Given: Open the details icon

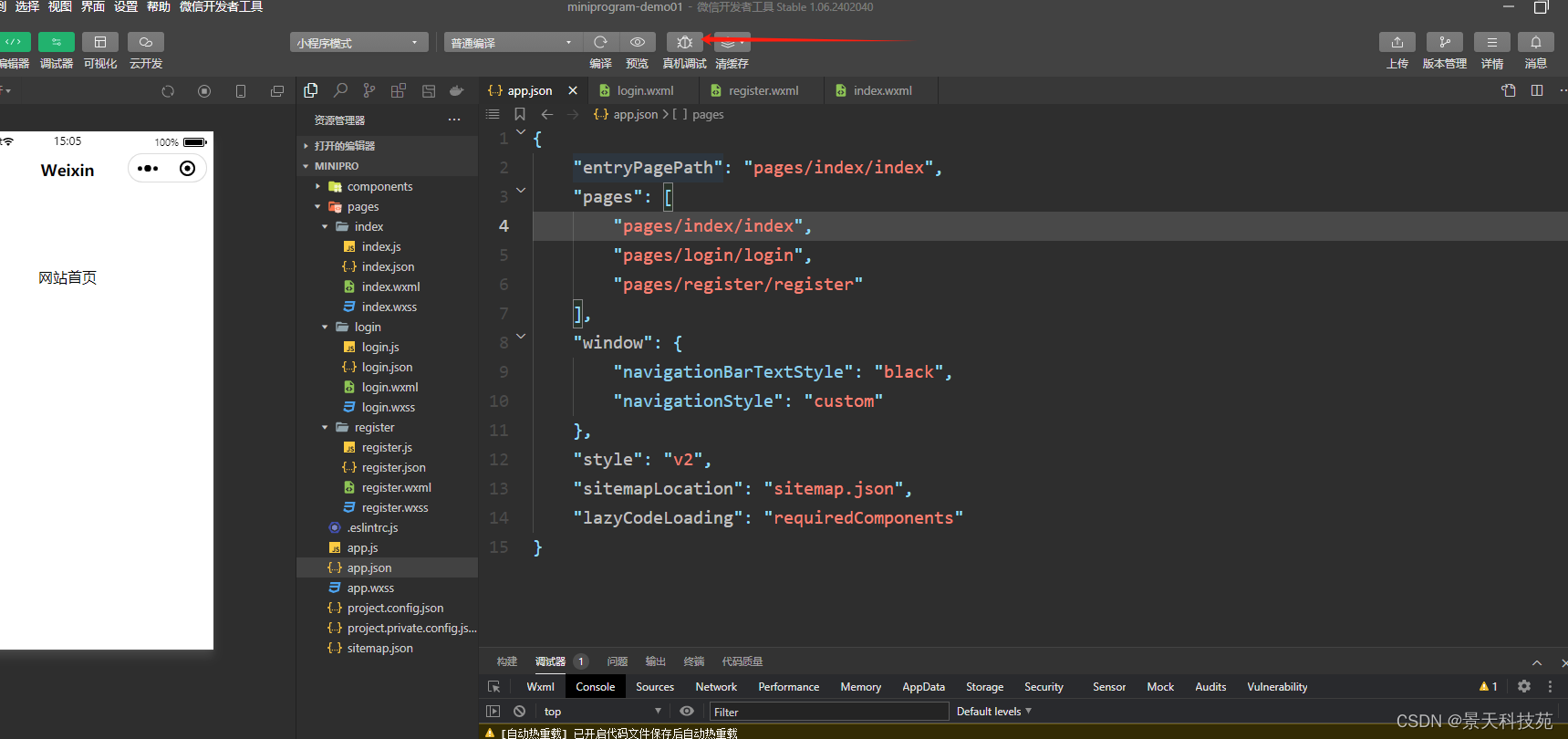Looking at the screenshot, I should 1492,42.
